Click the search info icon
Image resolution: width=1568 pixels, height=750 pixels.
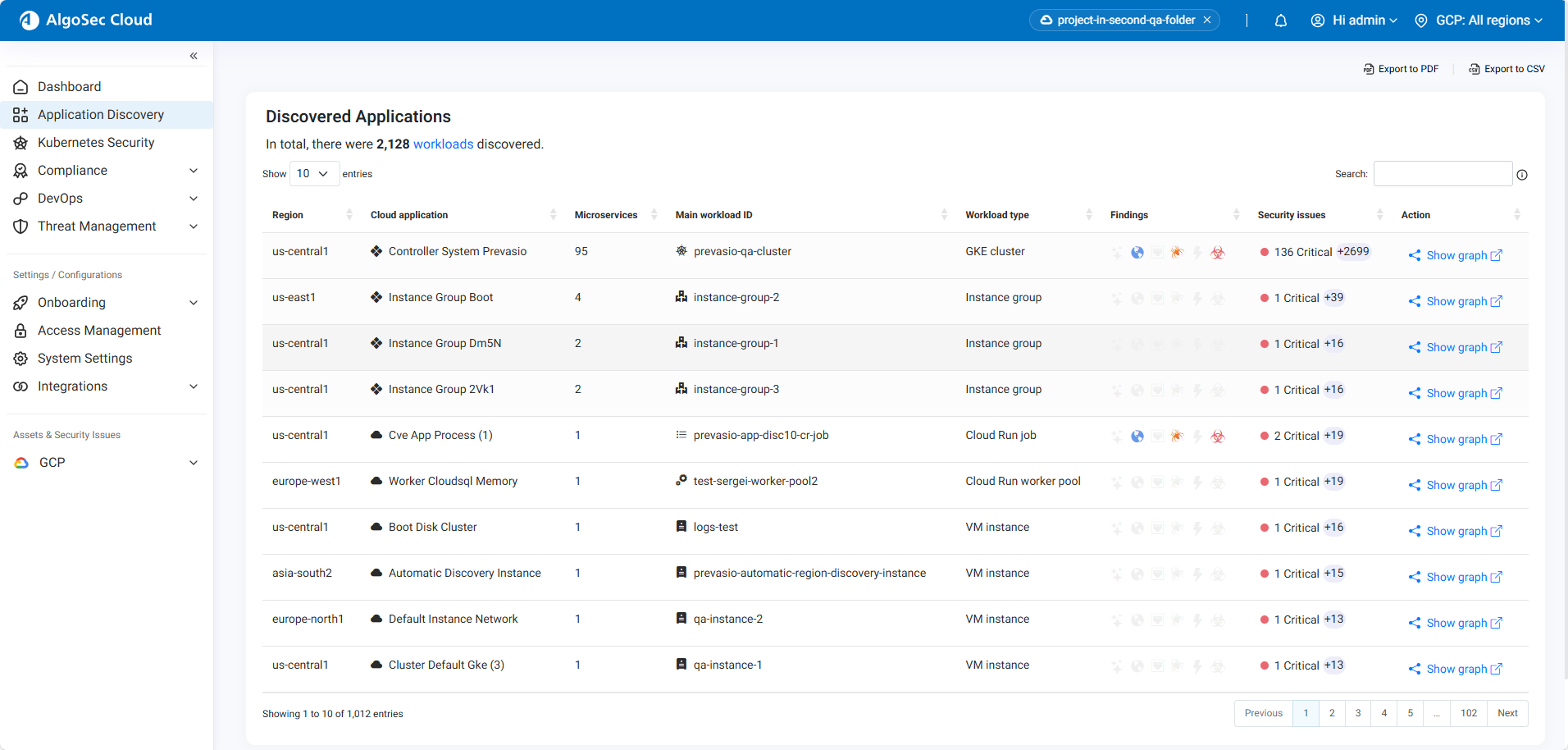[1522, 175]
